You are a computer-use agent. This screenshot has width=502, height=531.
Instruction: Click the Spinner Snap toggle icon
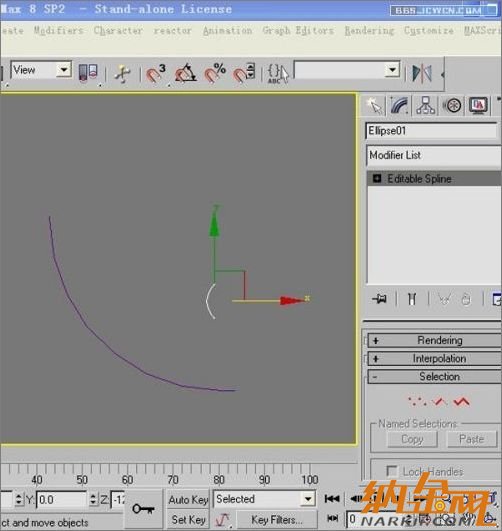244,72
